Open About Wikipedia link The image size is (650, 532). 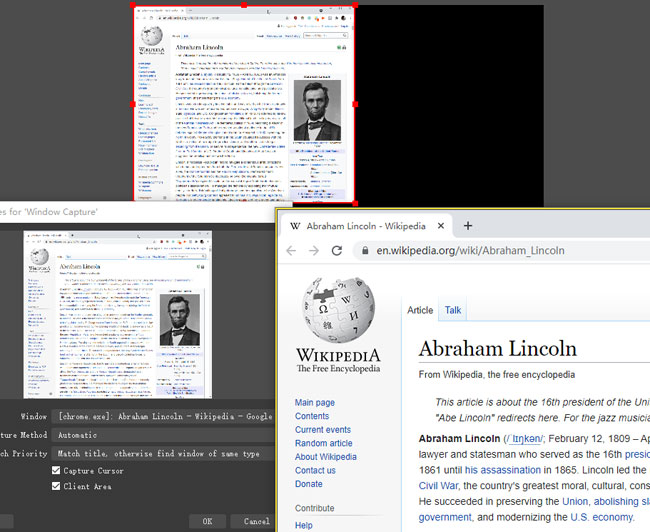326,457
